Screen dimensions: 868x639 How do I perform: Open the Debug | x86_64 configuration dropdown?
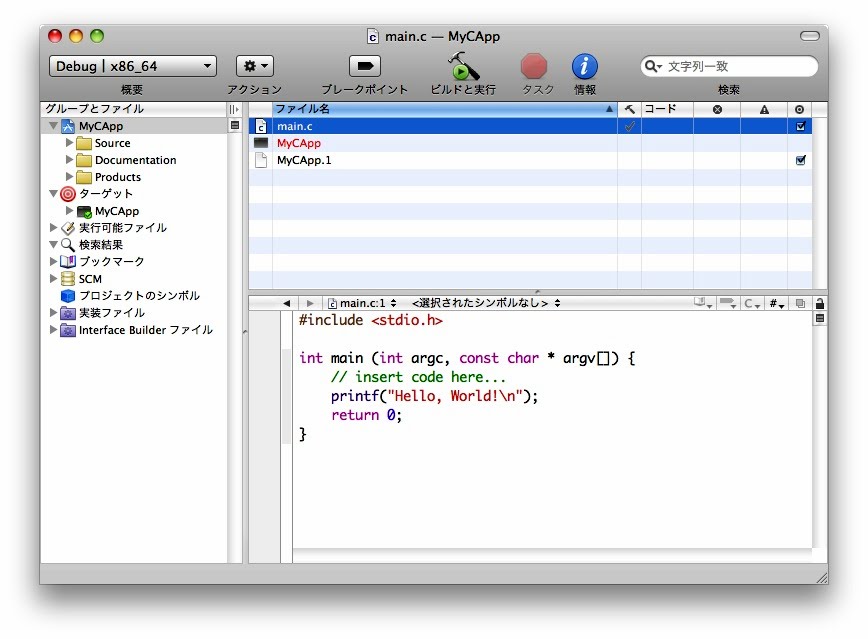[x=132, y=66]
